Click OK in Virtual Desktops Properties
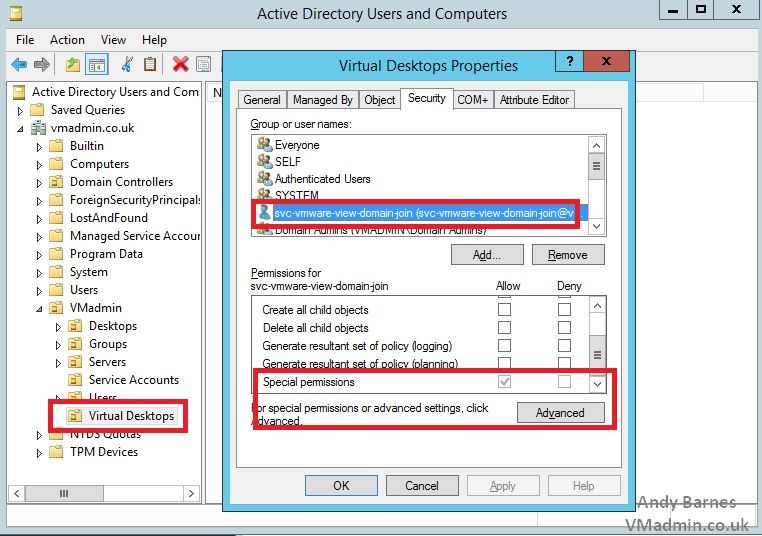This screenshot has height=536, width=762. [341, 485]
